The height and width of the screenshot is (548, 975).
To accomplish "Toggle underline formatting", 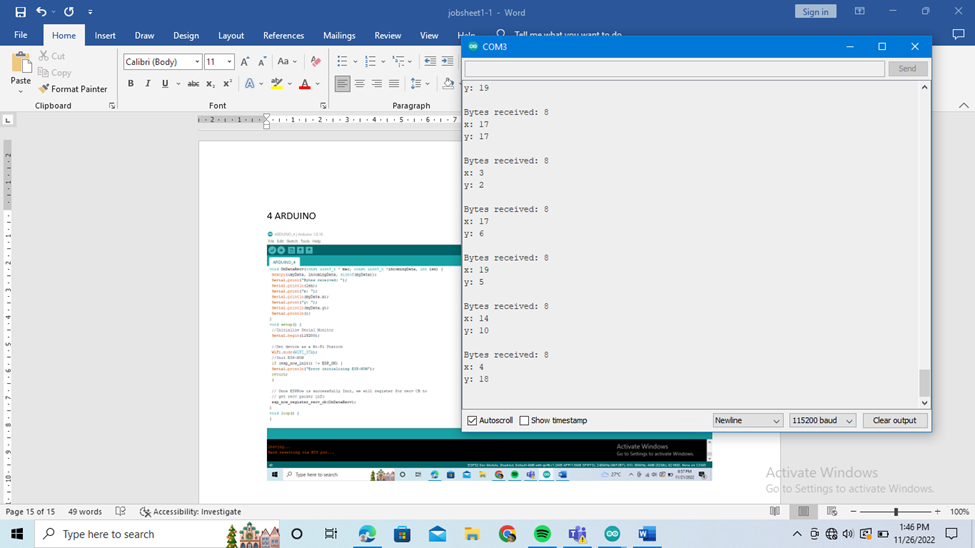I will tap(165, 83).
